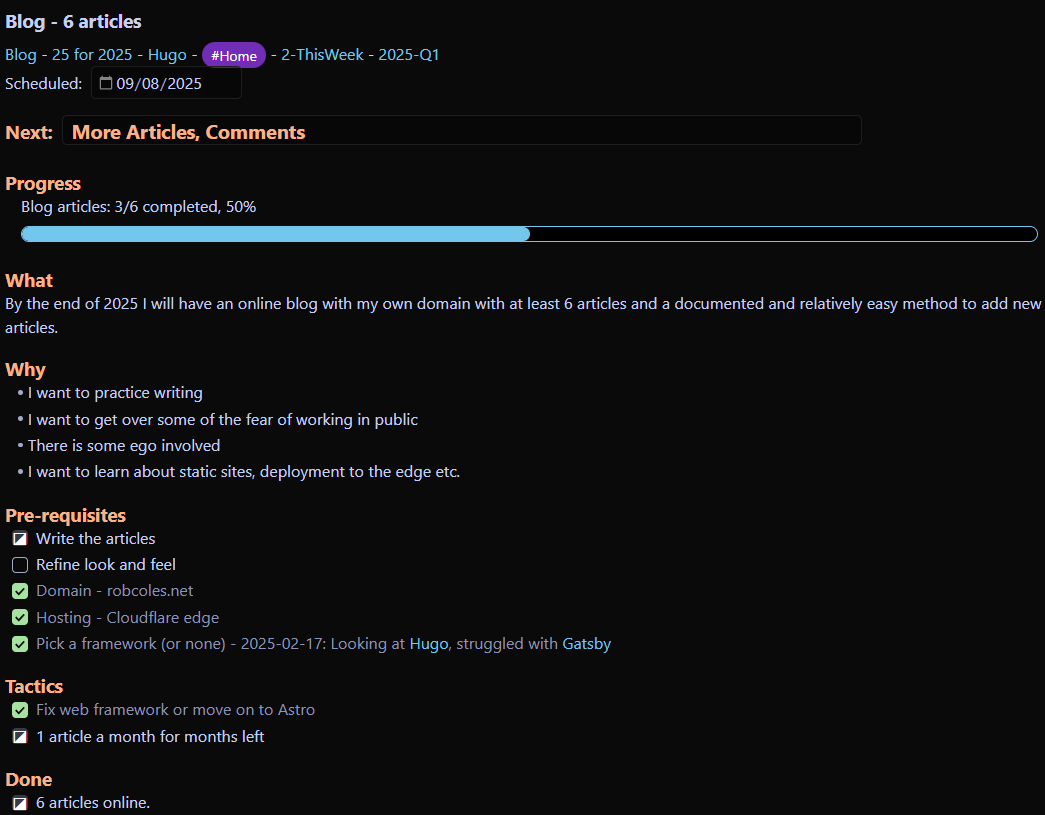
Task: Open the Hugo link in Pre-requisites
Action: pyautogui.click(x=430, y=644)
